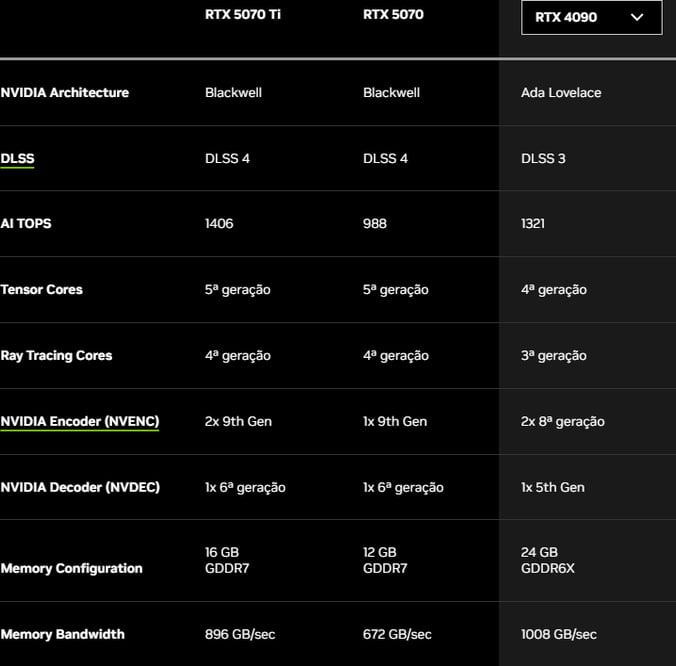Click the Ray Tracing Cores row label
The image size is (676, 666).
(x=56, y=356)
